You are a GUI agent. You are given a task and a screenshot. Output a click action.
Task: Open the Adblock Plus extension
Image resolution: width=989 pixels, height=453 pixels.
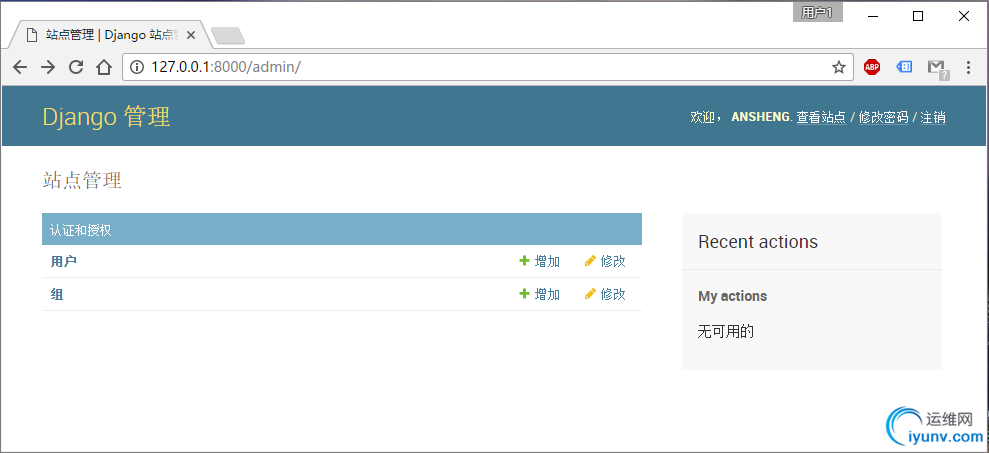click(x=872, y=67)
